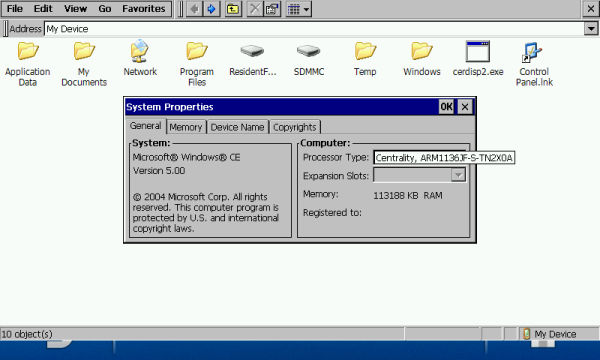Close the My Device explorer window

[x=591, y=9]
